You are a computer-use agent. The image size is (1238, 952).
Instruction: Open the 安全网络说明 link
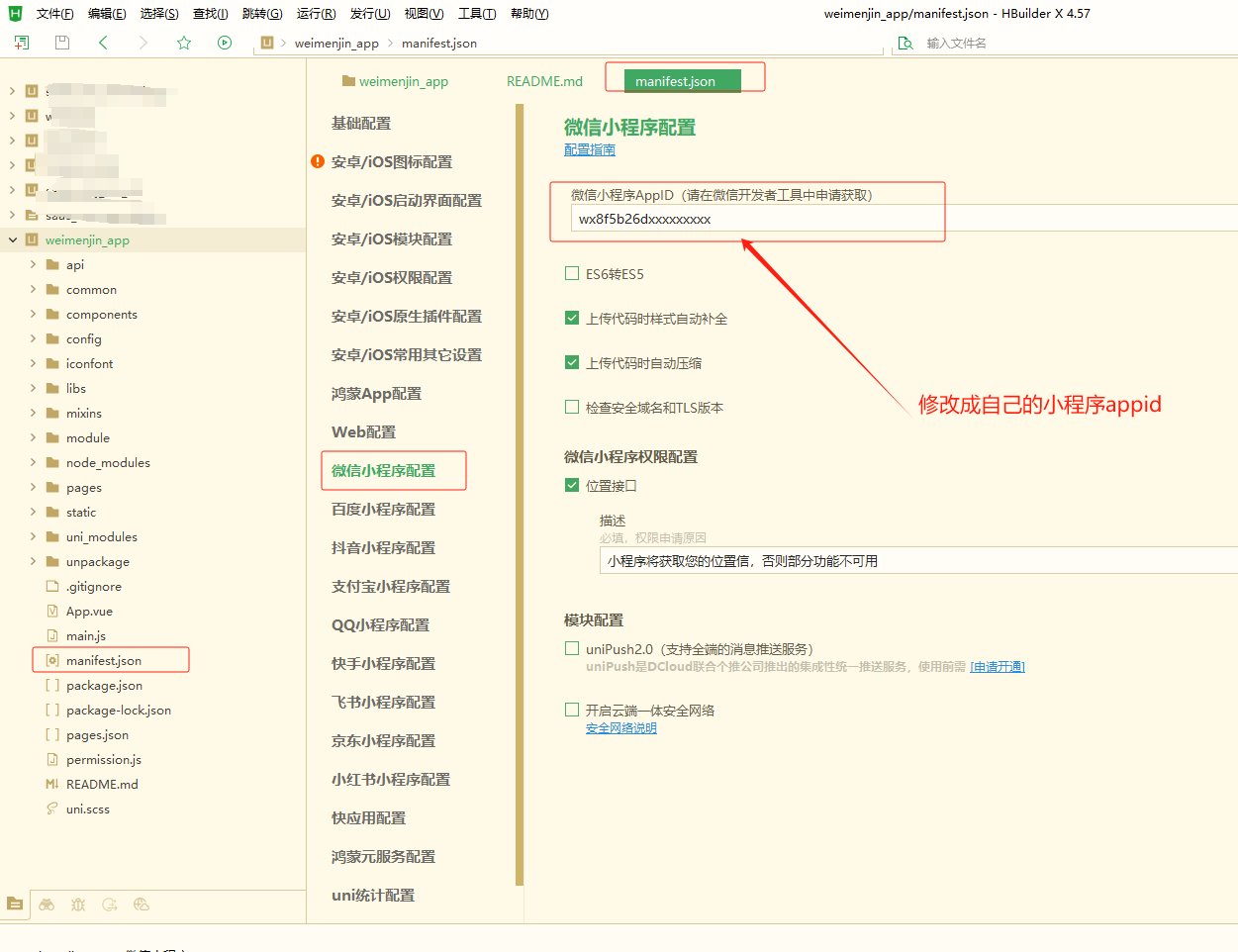click(621, 728)
